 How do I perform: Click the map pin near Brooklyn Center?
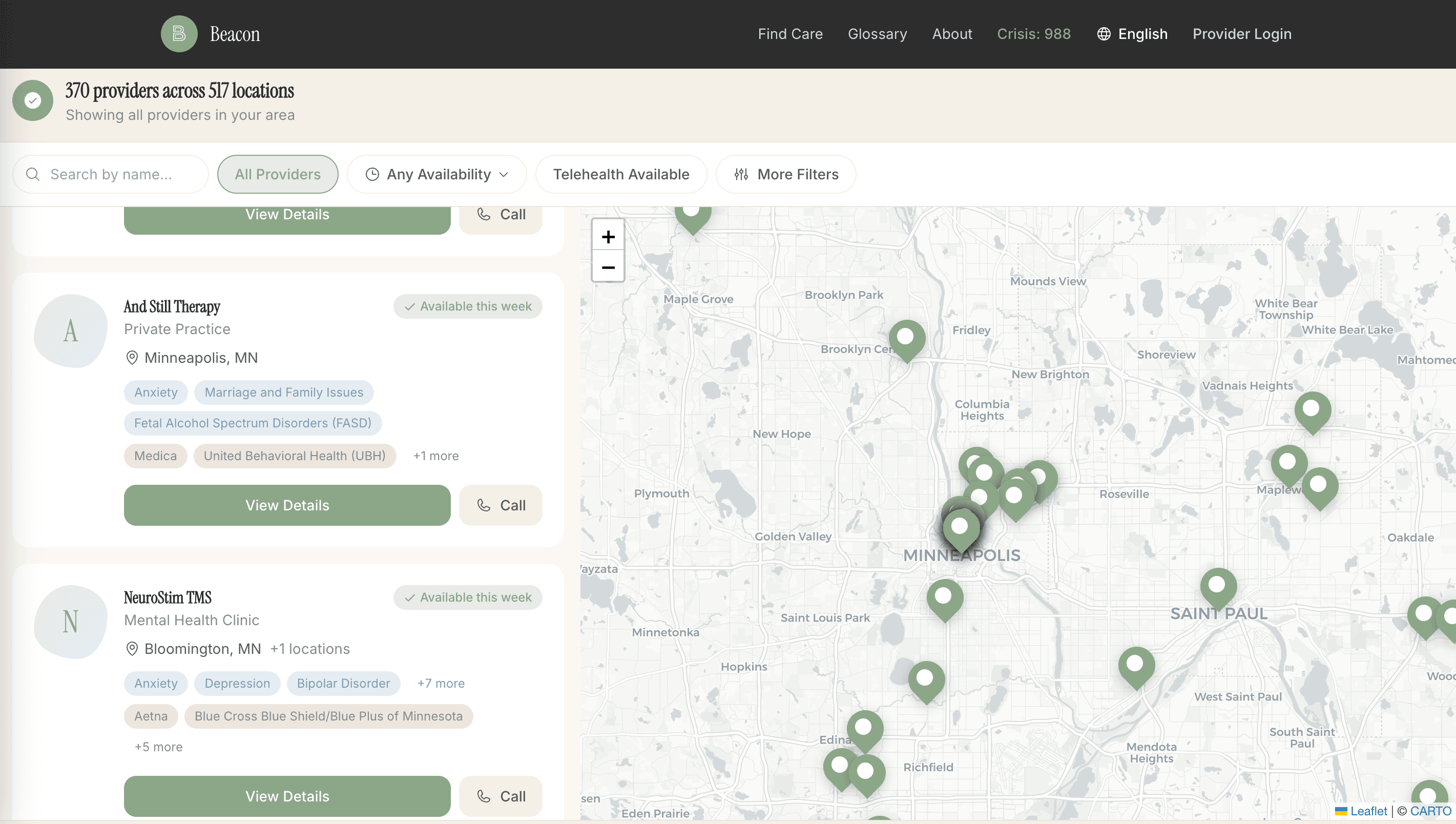pos(907,339)
